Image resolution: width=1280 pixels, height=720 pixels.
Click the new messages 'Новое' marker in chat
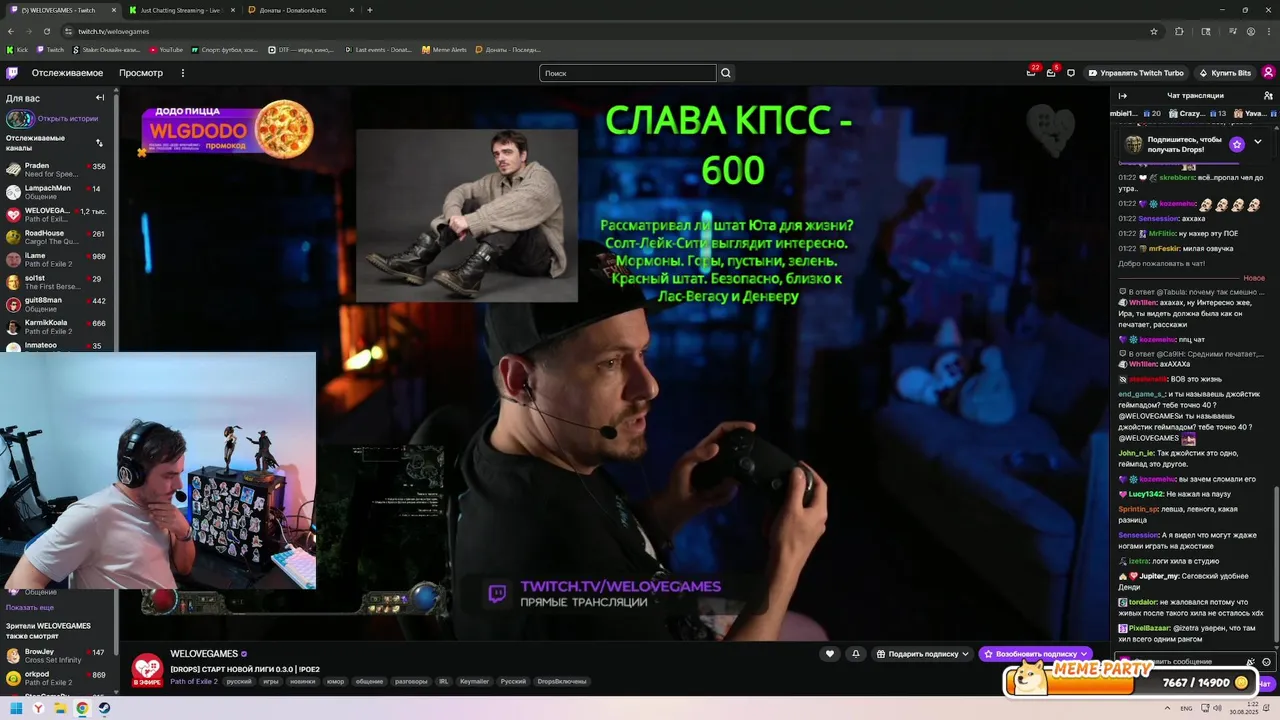(1253, 278)
